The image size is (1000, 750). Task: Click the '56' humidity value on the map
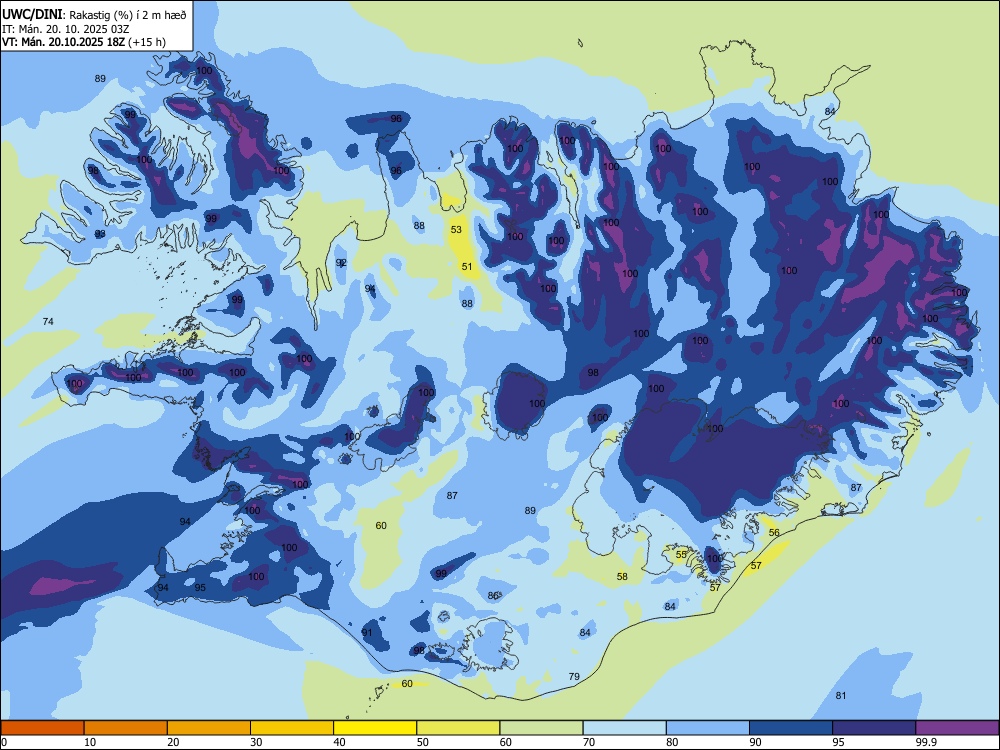(x=774, y=533)
